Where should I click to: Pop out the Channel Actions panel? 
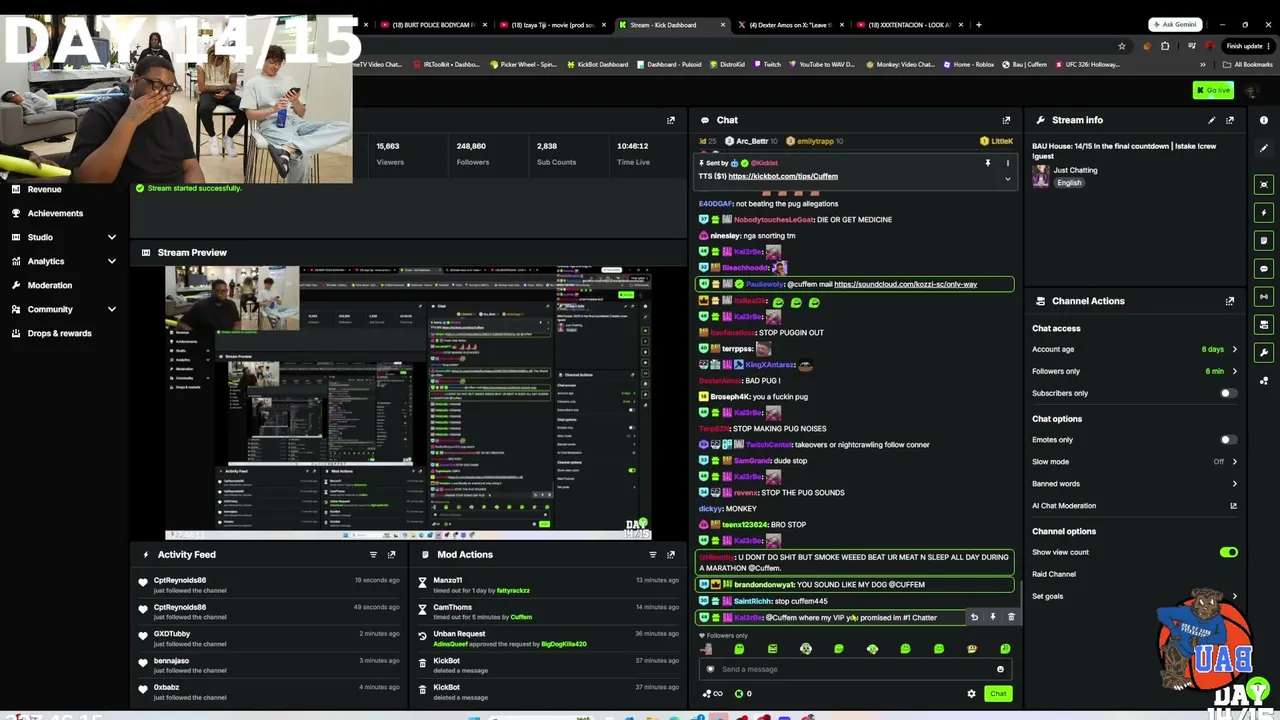coord(1230,301)
